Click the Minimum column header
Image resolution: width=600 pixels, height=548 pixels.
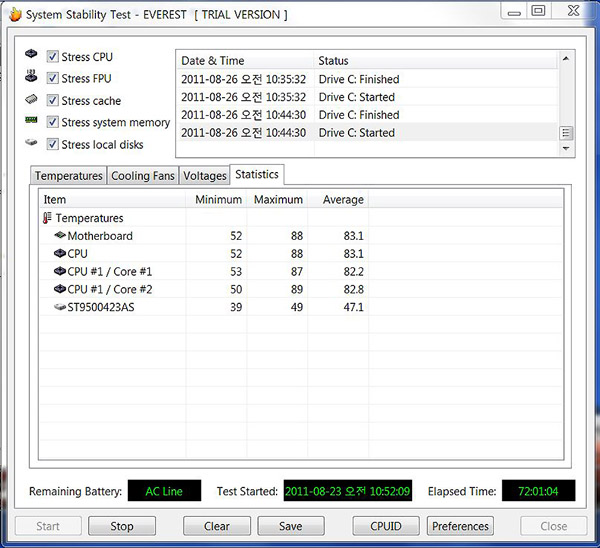pyautogui.click(x=217, y=199)
